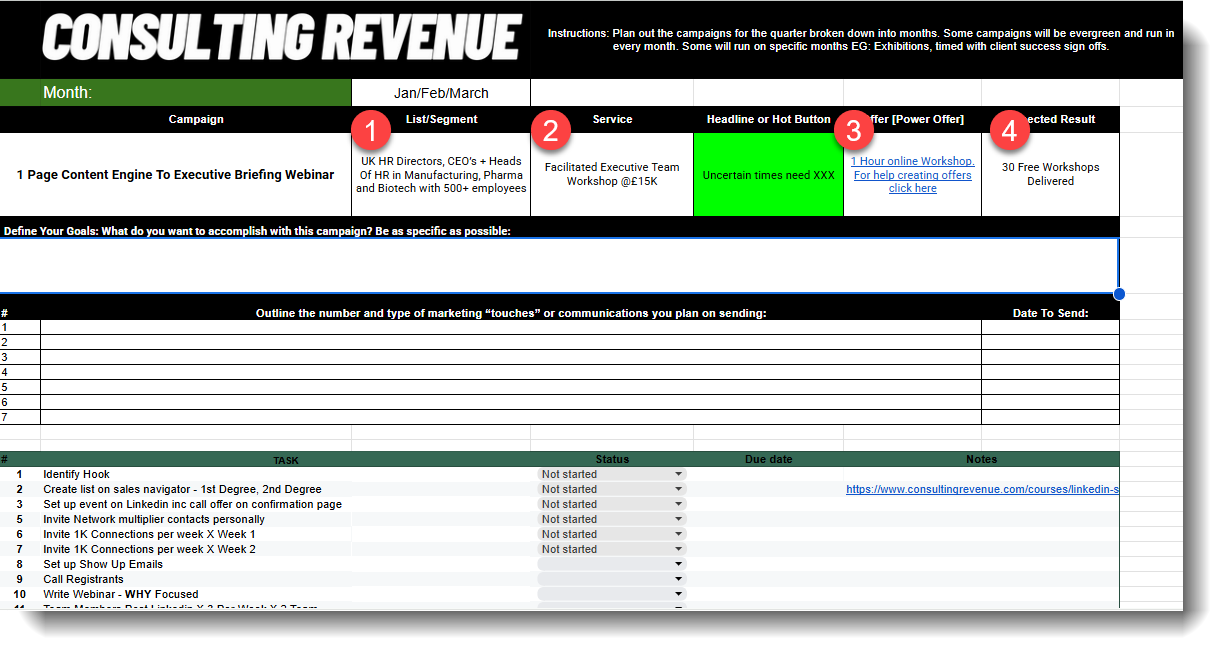Image resolution: width=1229 pixels, height=657 pixels.
Task: Open Status dropdown for Invite 1K Connections Week 1
Action: (612, 534)
